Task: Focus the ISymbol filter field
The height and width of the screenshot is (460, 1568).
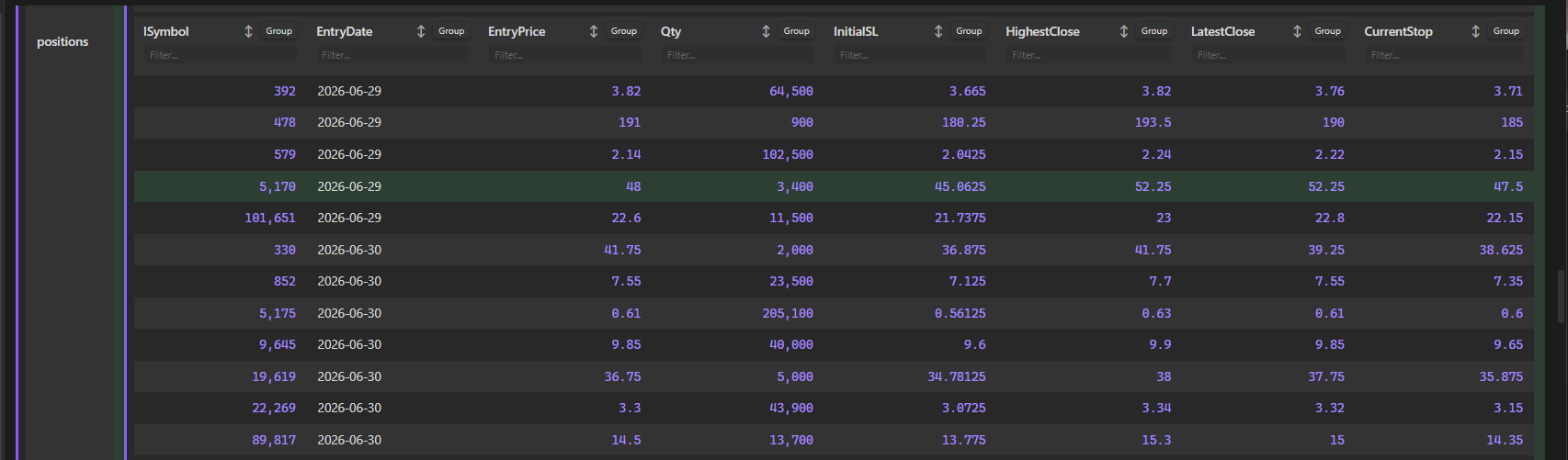Action: 220,55
